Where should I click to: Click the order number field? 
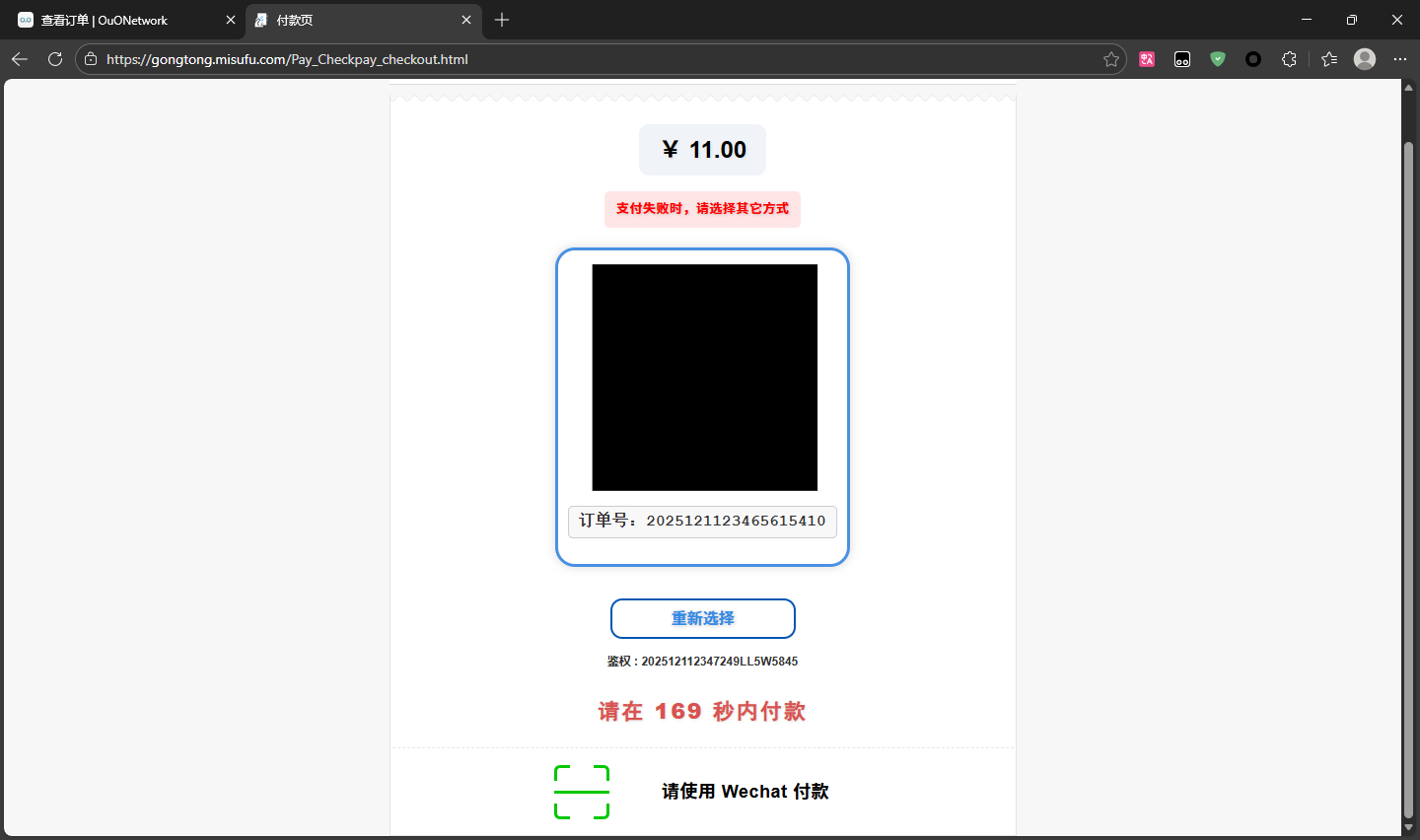coord(702,522)
